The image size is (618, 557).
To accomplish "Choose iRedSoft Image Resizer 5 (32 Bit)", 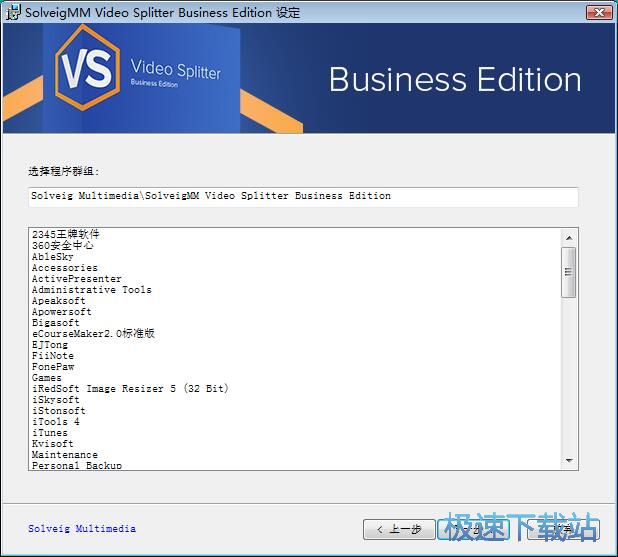I will pyautogui.click(x=130, y=389).
